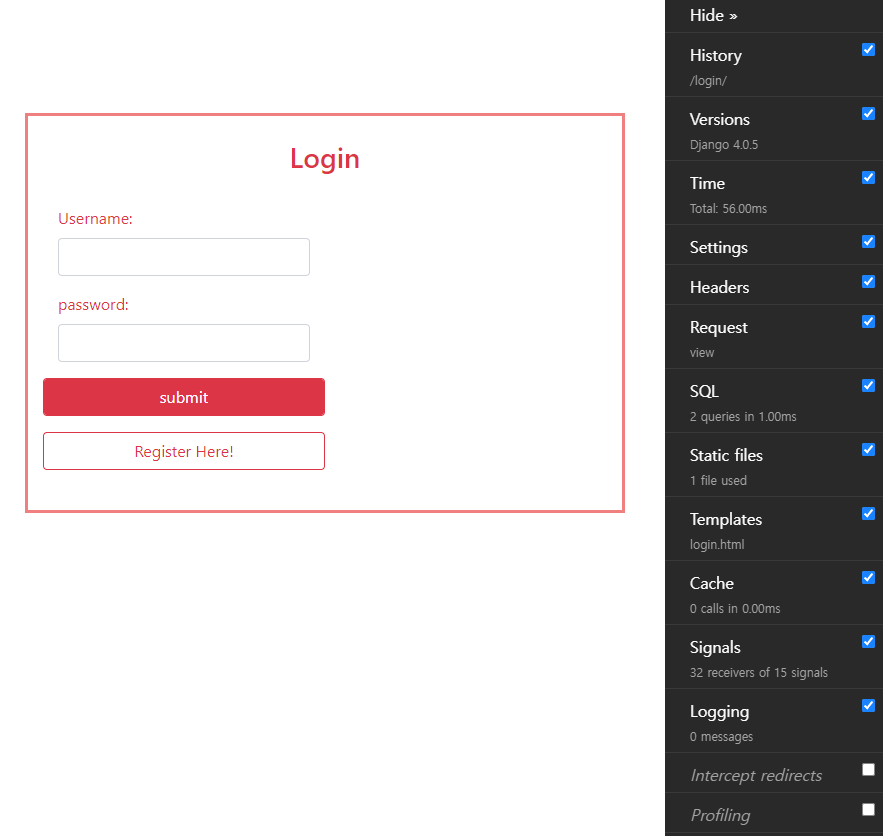
Task: Open the Time panel
Action: pyautogui.click(x=707, y=184)
